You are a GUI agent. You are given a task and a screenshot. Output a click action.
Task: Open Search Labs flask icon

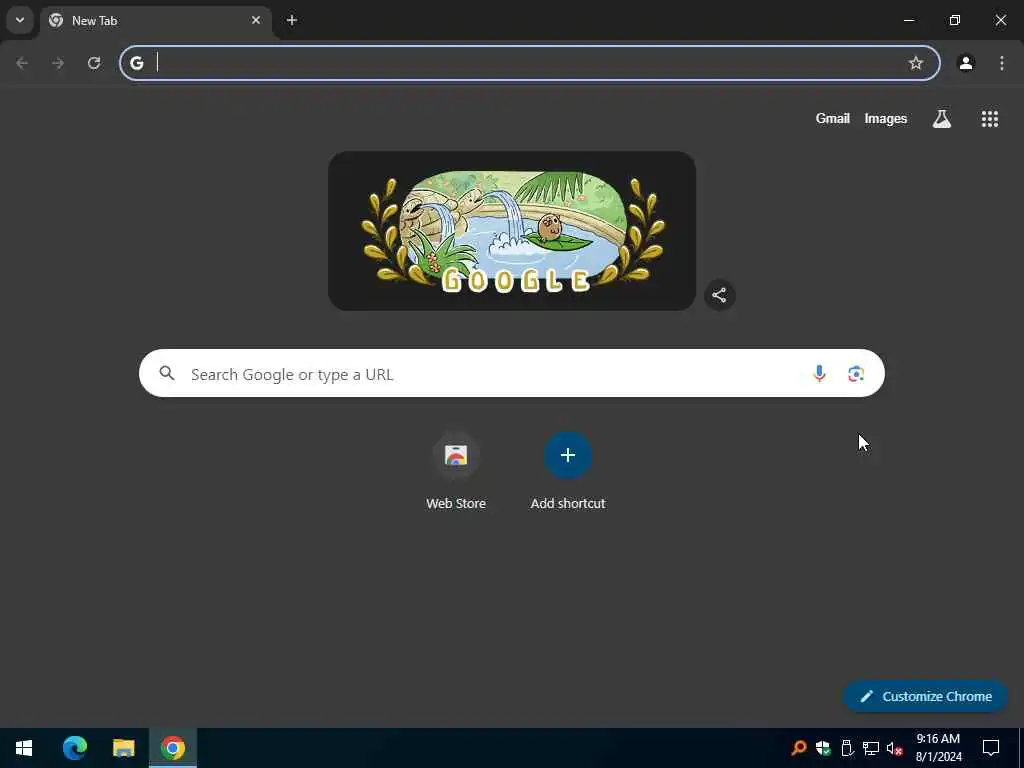[942, 118]
